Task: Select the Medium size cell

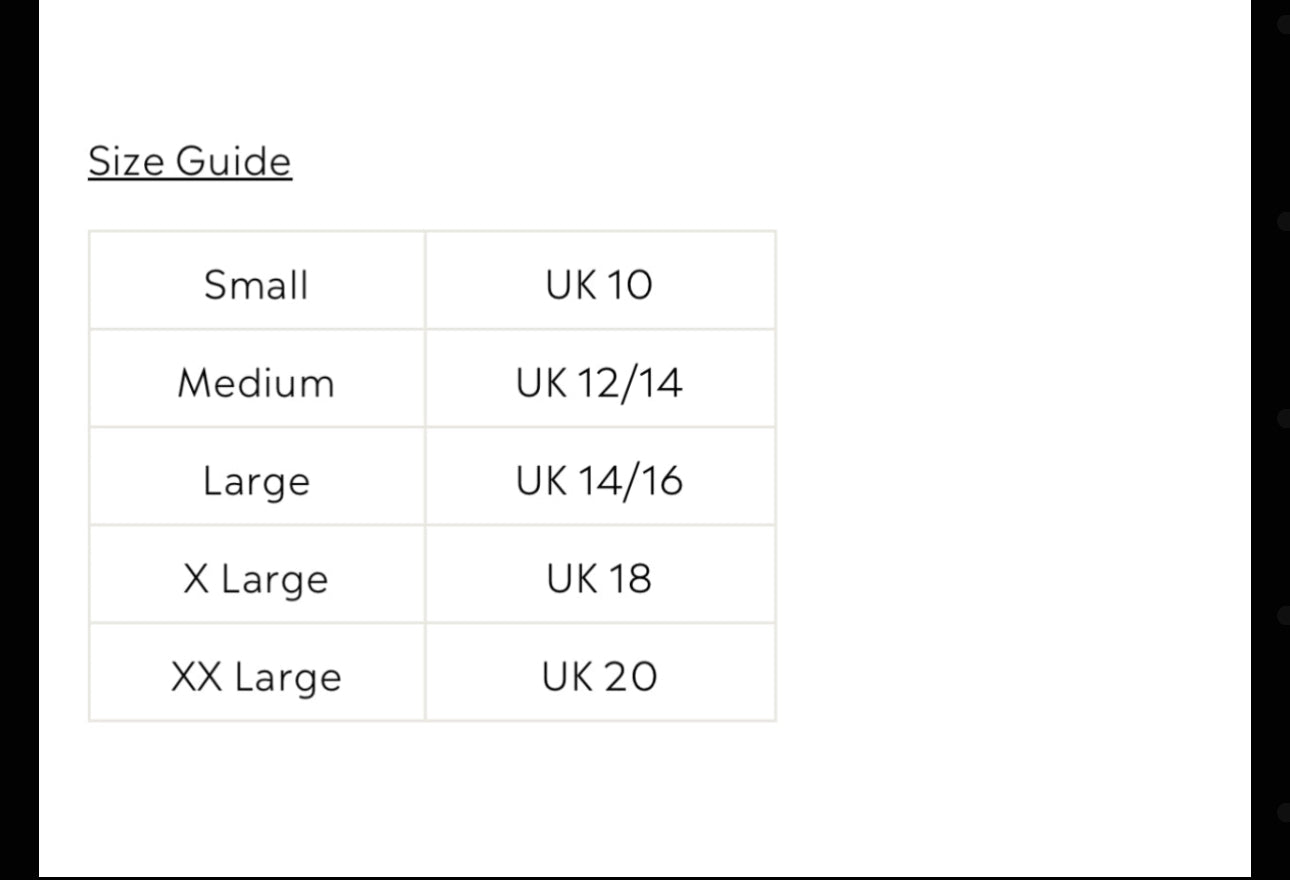Action: pos(257,378)
